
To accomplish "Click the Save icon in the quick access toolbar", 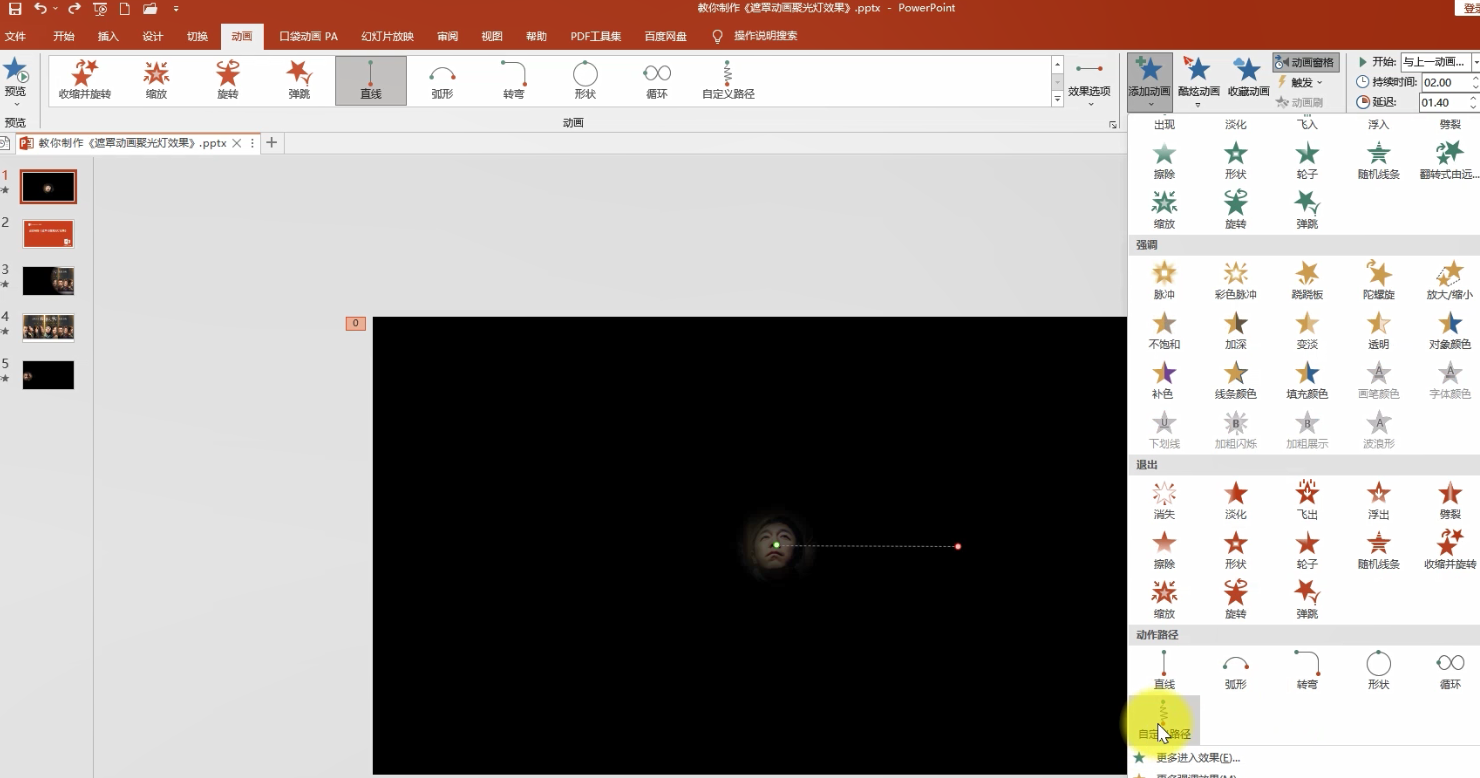I will click(x=15, y=9).
